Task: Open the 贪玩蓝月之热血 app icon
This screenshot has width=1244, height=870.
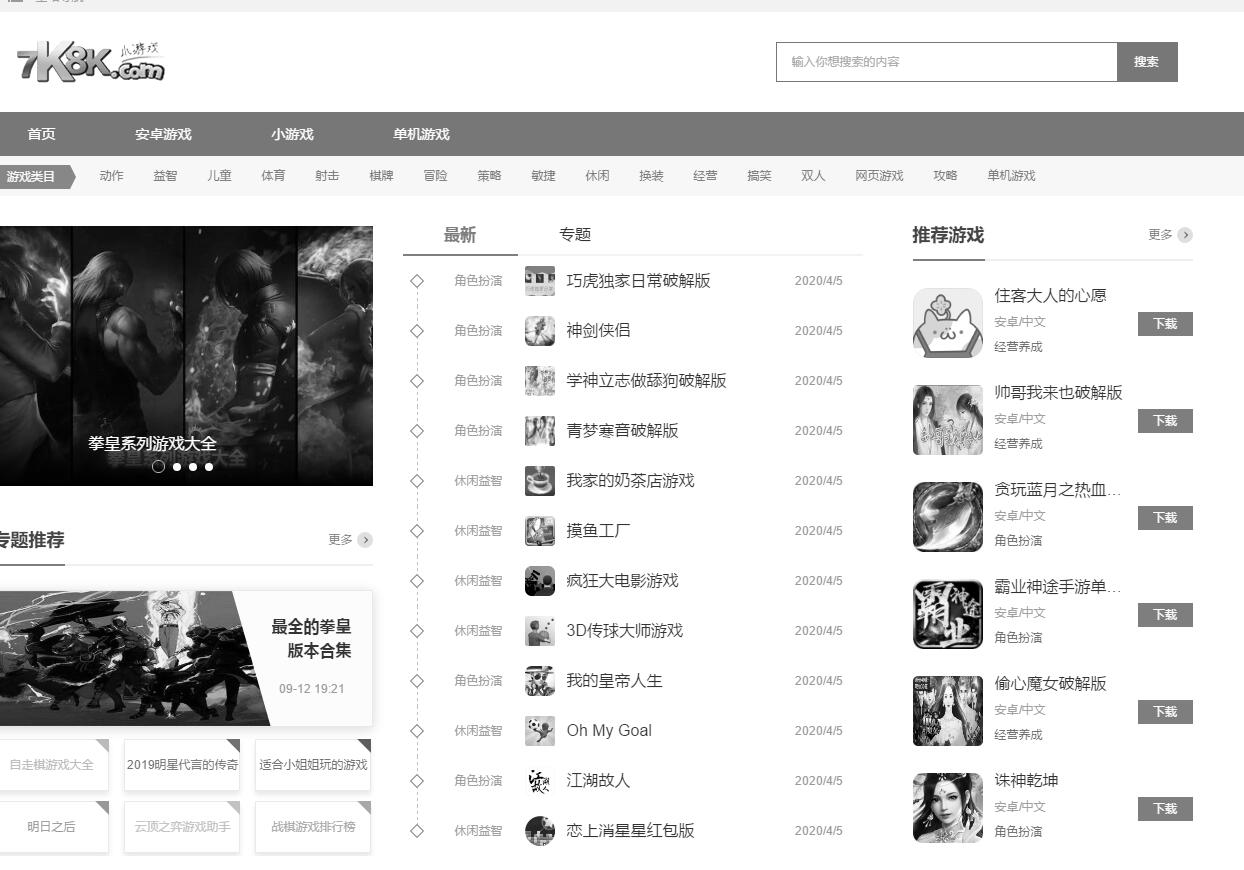Action: pyautogui.click(x=948, y=517)
